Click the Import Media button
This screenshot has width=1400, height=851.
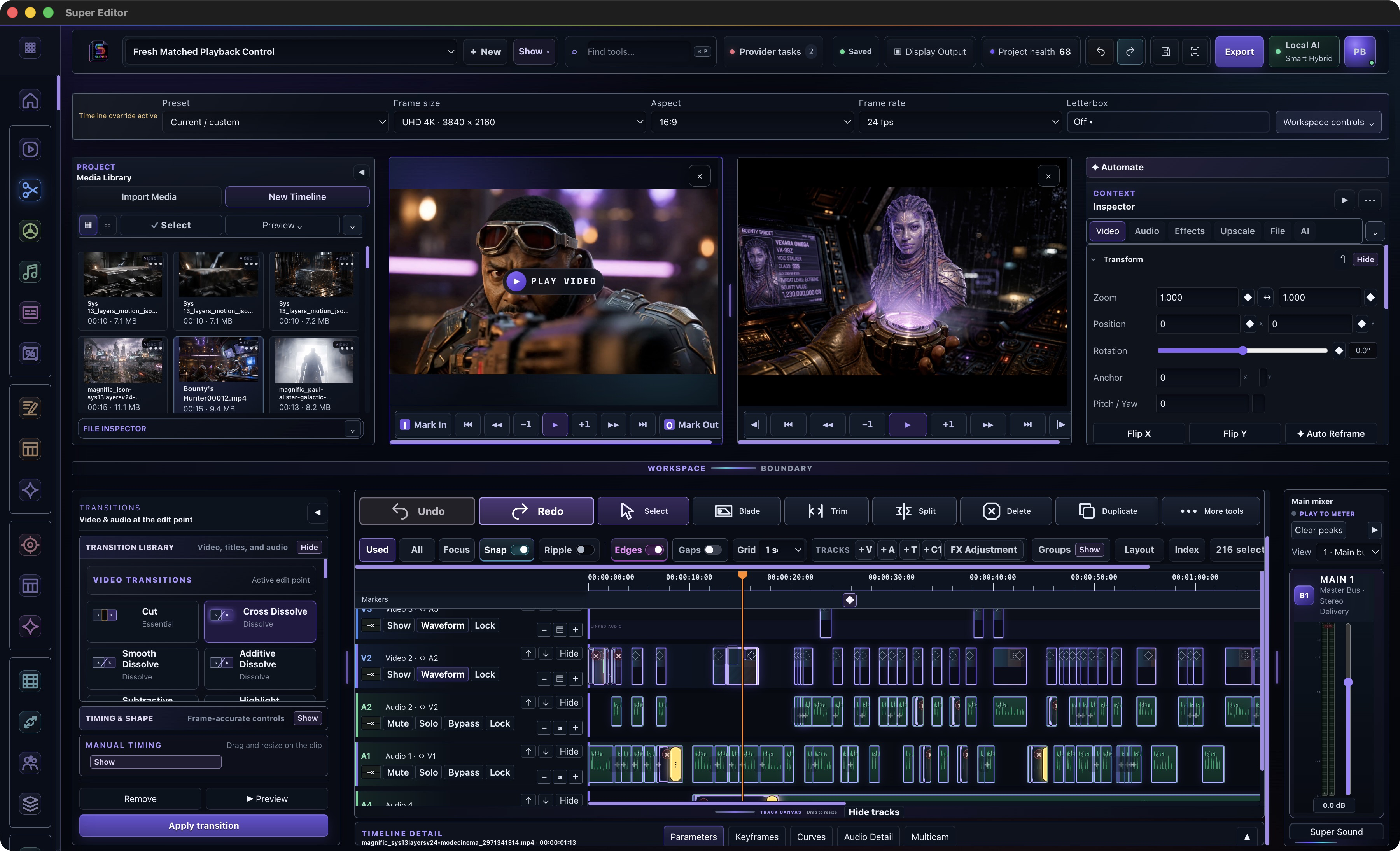pos(149,196)
